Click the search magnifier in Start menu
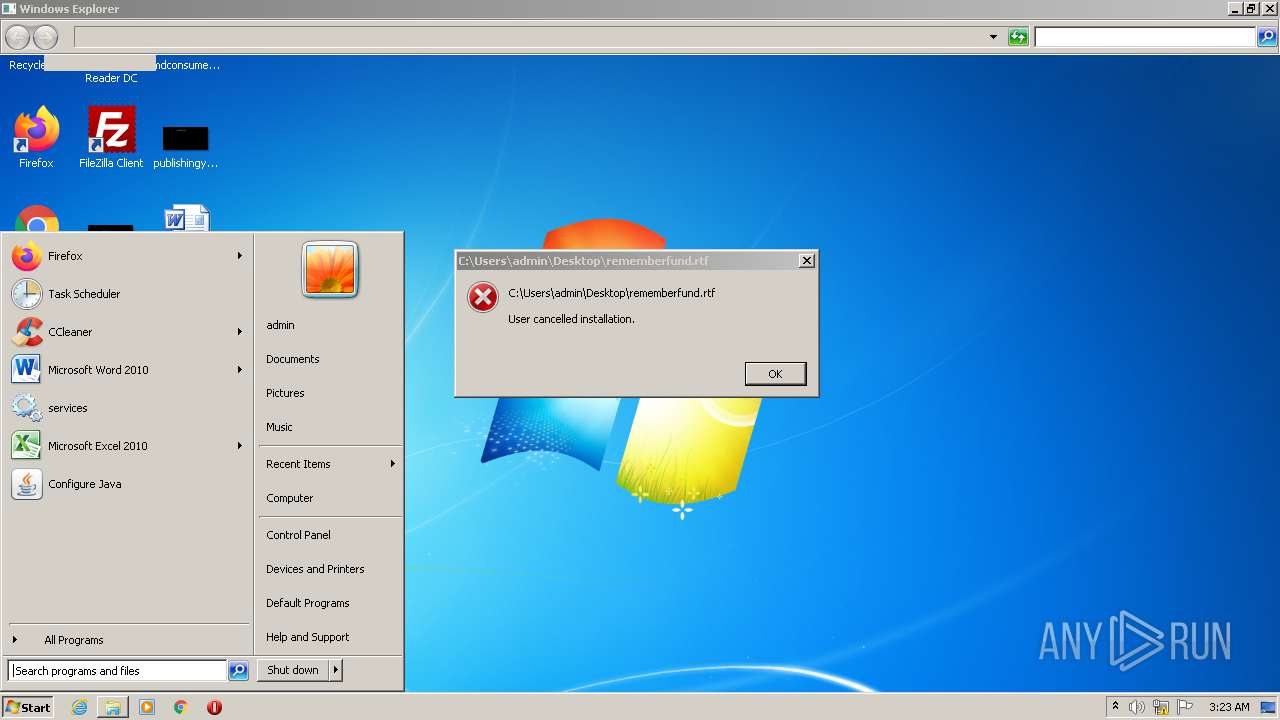 [238, 671]
